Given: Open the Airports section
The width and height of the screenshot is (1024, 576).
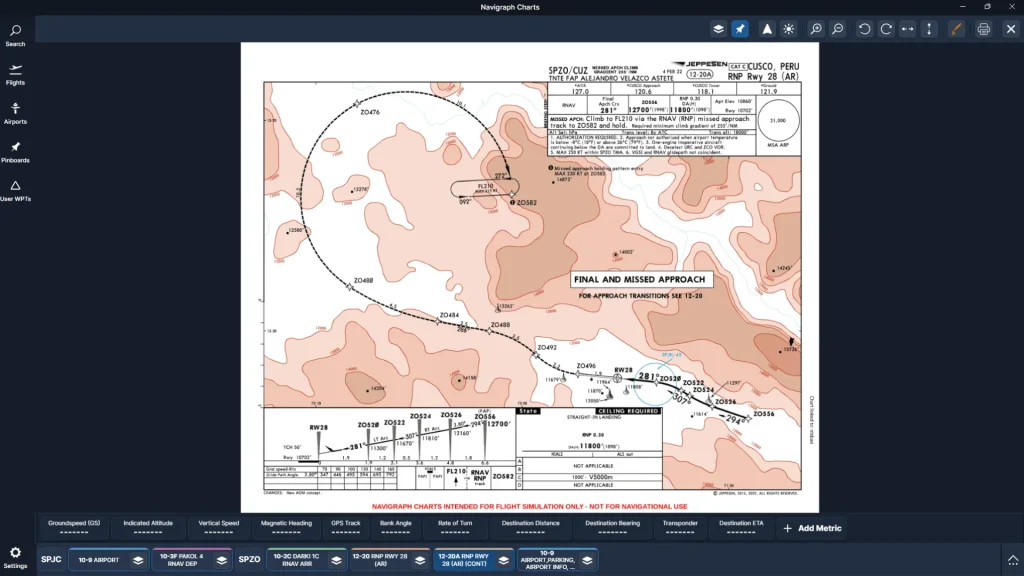Looking at the screenshot, I should tap(15, 114).
